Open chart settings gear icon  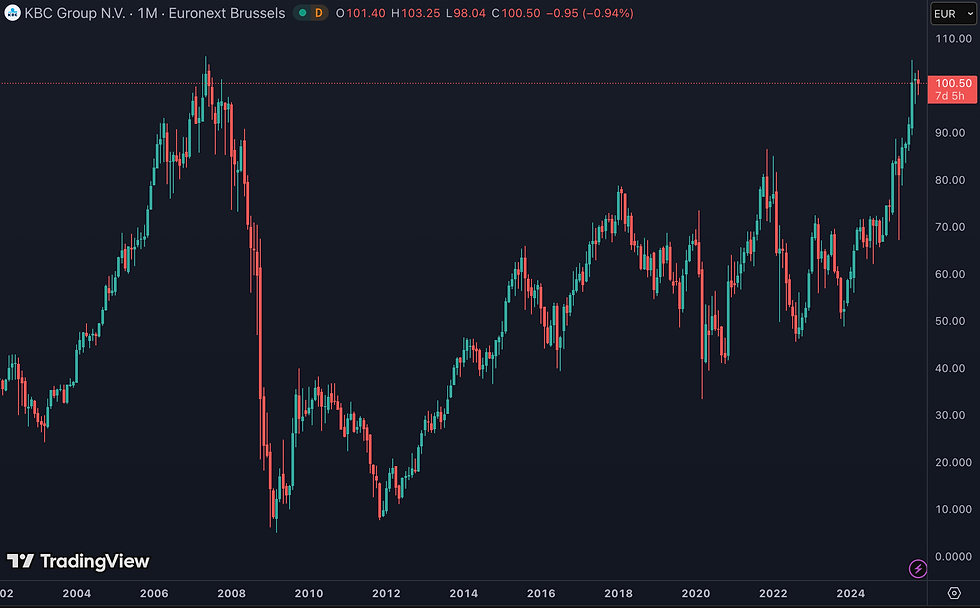954,593
